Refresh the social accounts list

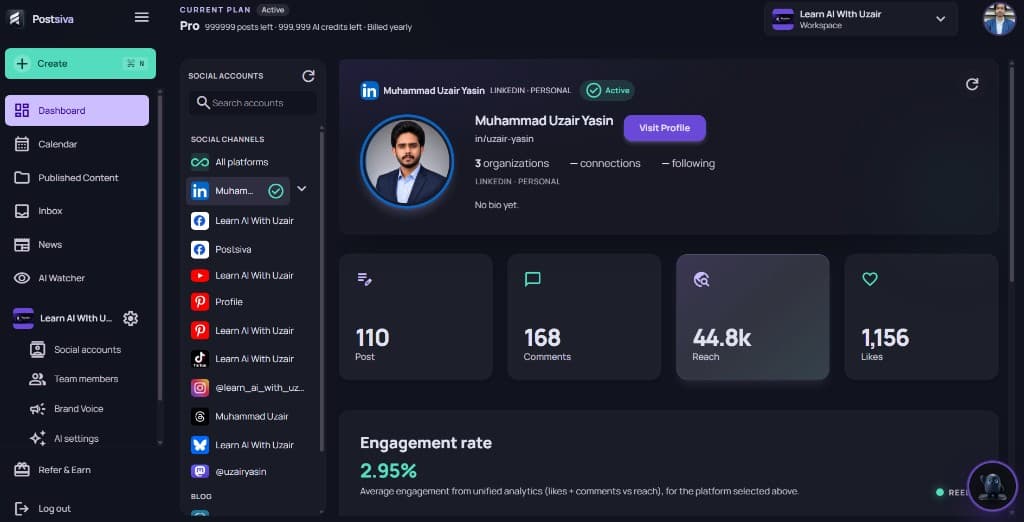coord(308,76)
